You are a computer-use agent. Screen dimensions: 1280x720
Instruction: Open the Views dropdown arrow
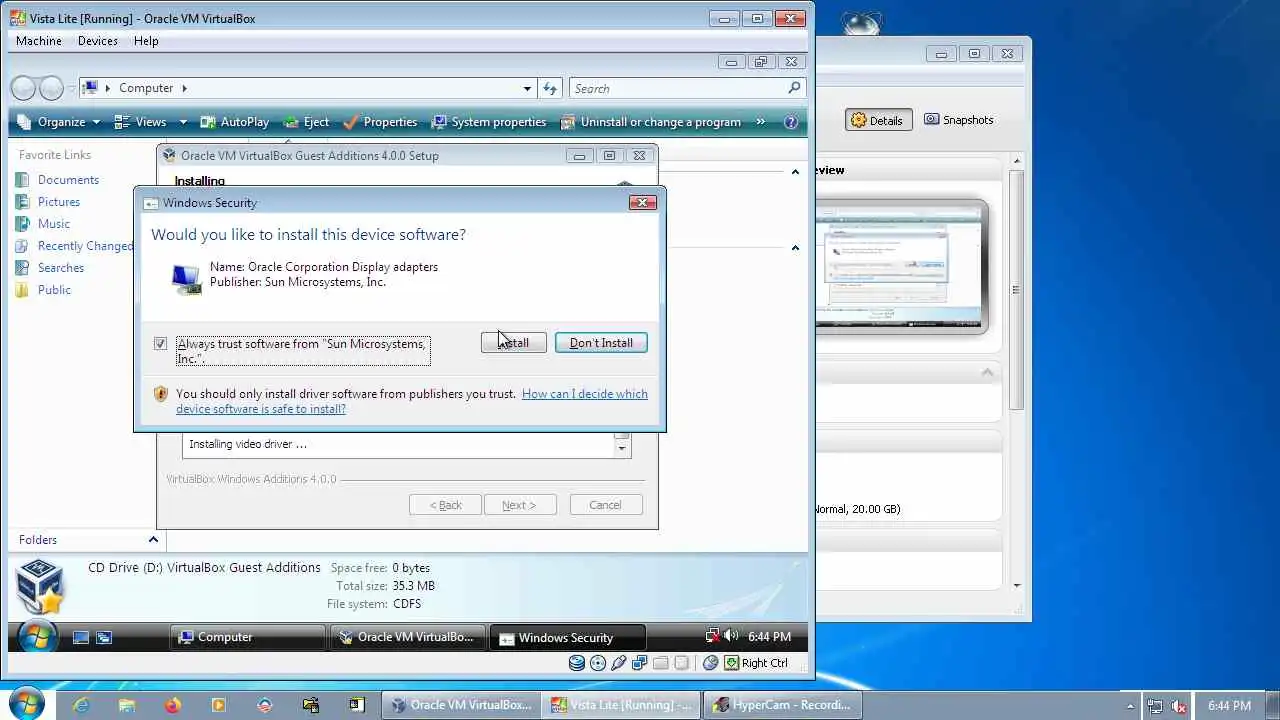pyautogui.click(x=183, y=122)
